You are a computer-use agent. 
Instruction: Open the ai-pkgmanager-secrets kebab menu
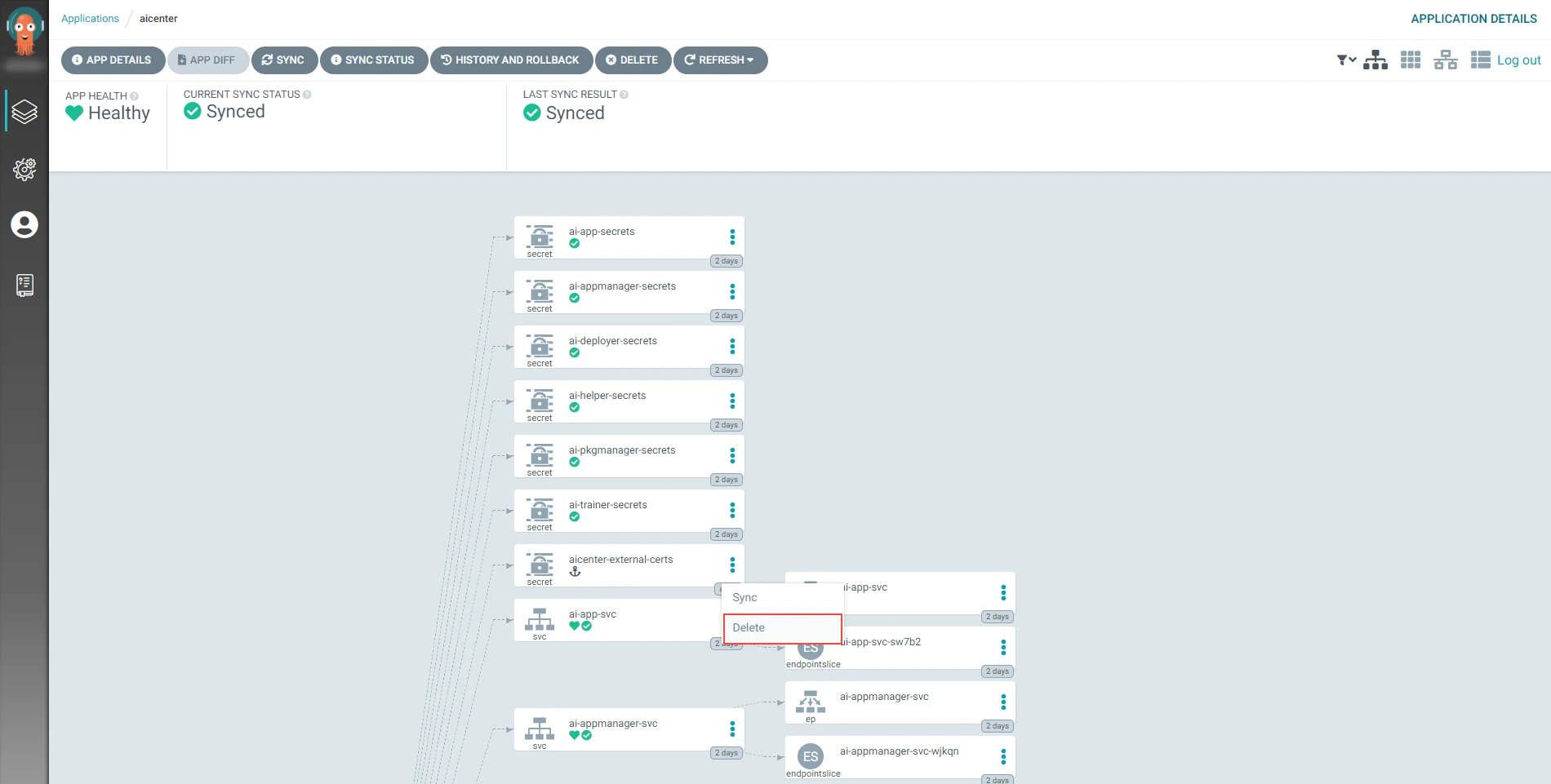[x=732, y=455]
